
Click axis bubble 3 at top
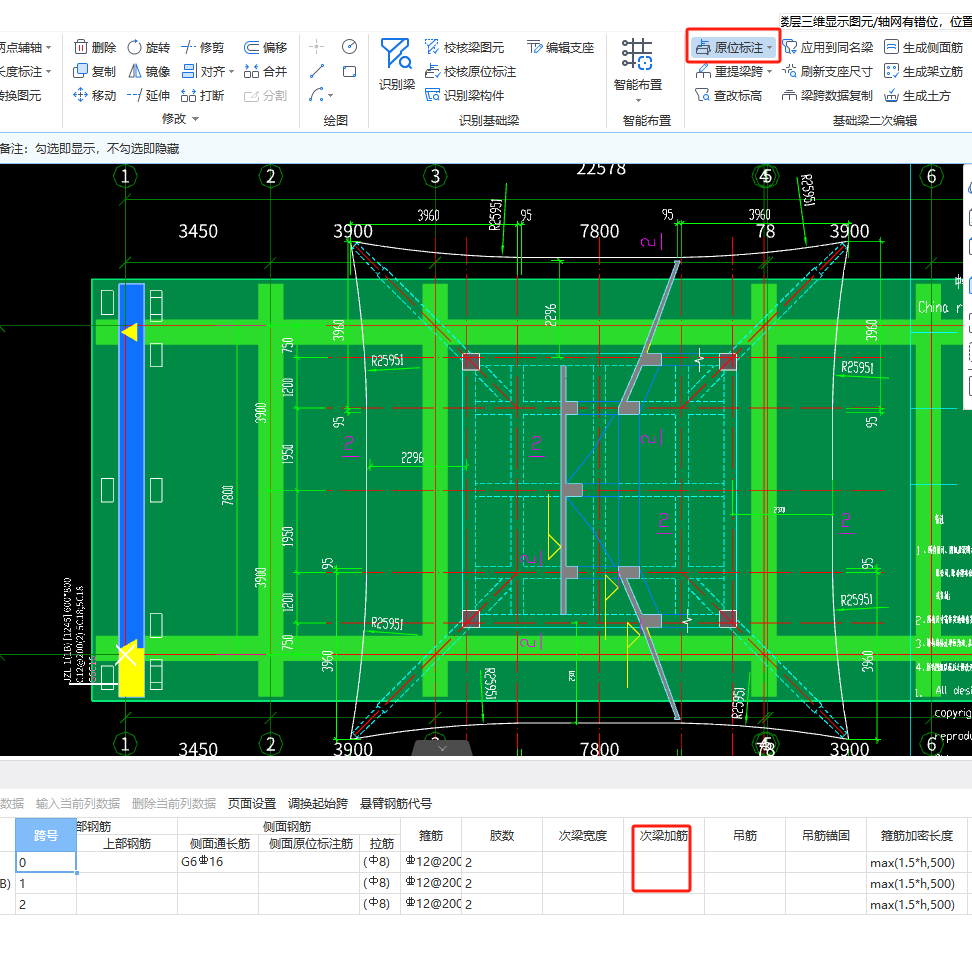point(435,176)
